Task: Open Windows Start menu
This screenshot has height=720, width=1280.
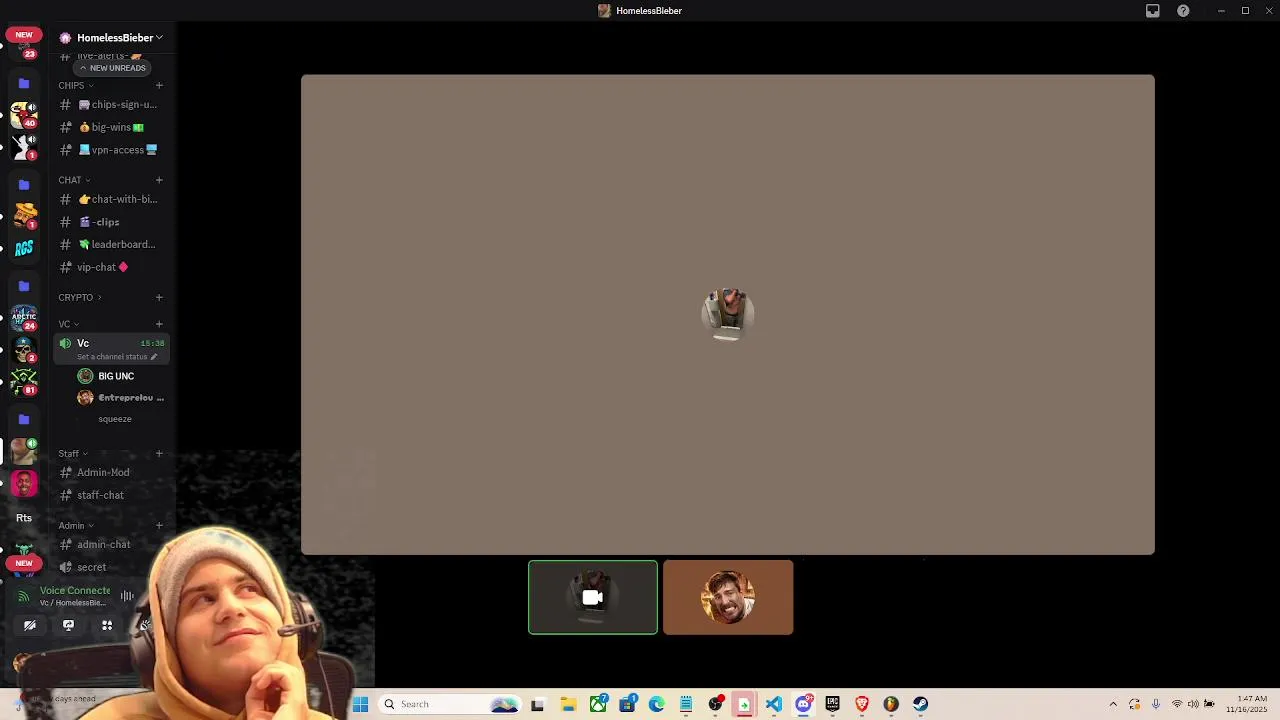Action: click(360, 704)
